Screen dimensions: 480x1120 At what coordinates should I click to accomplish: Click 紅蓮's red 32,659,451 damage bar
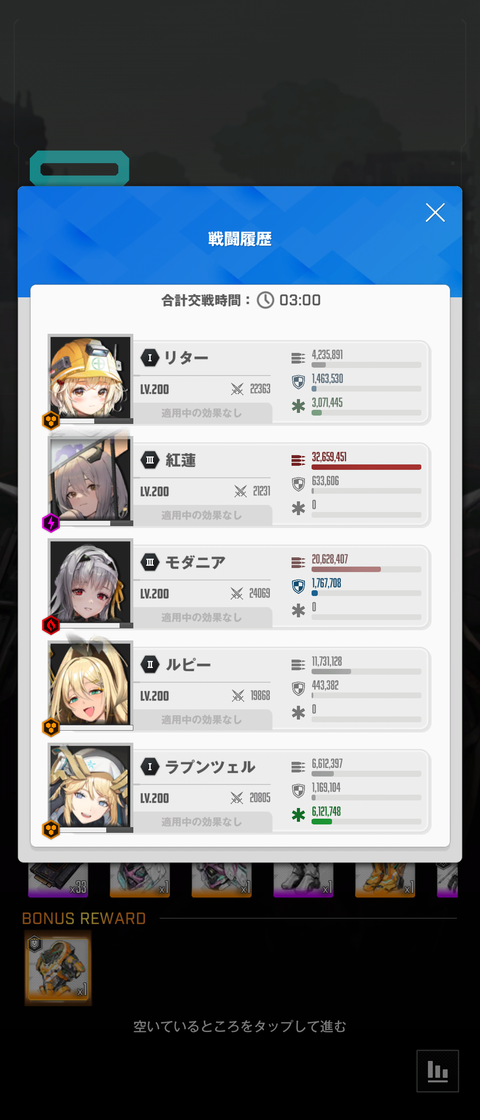tap(366, 467)
